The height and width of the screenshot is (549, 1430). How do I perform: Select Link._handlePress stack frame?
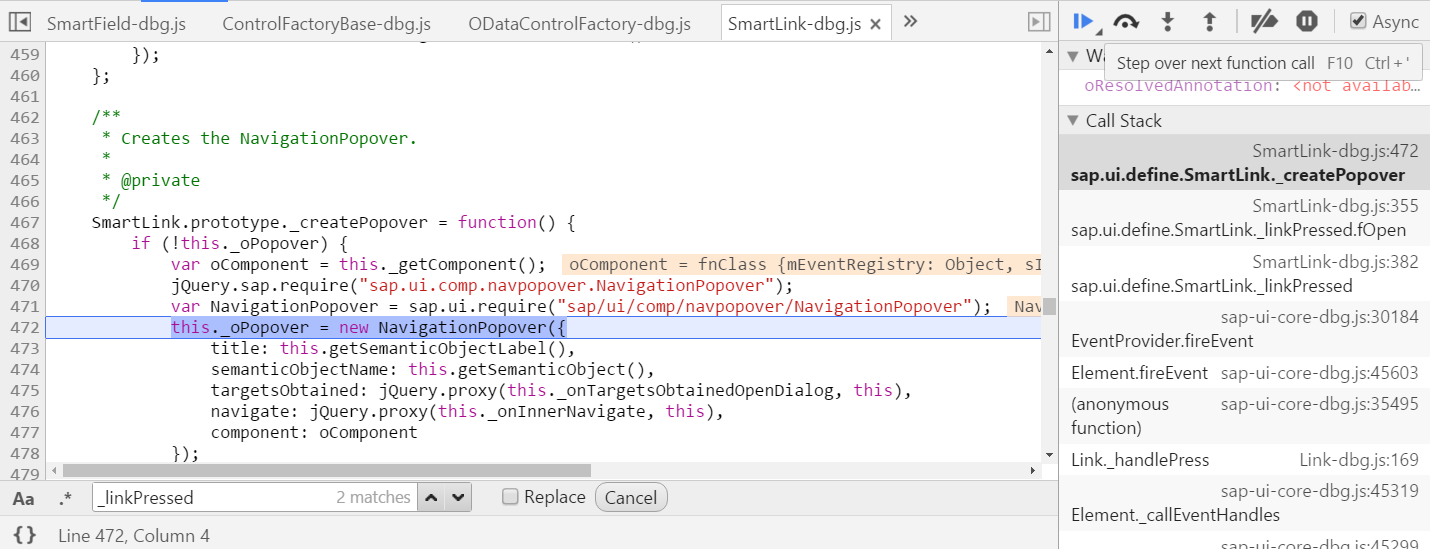1244,460
